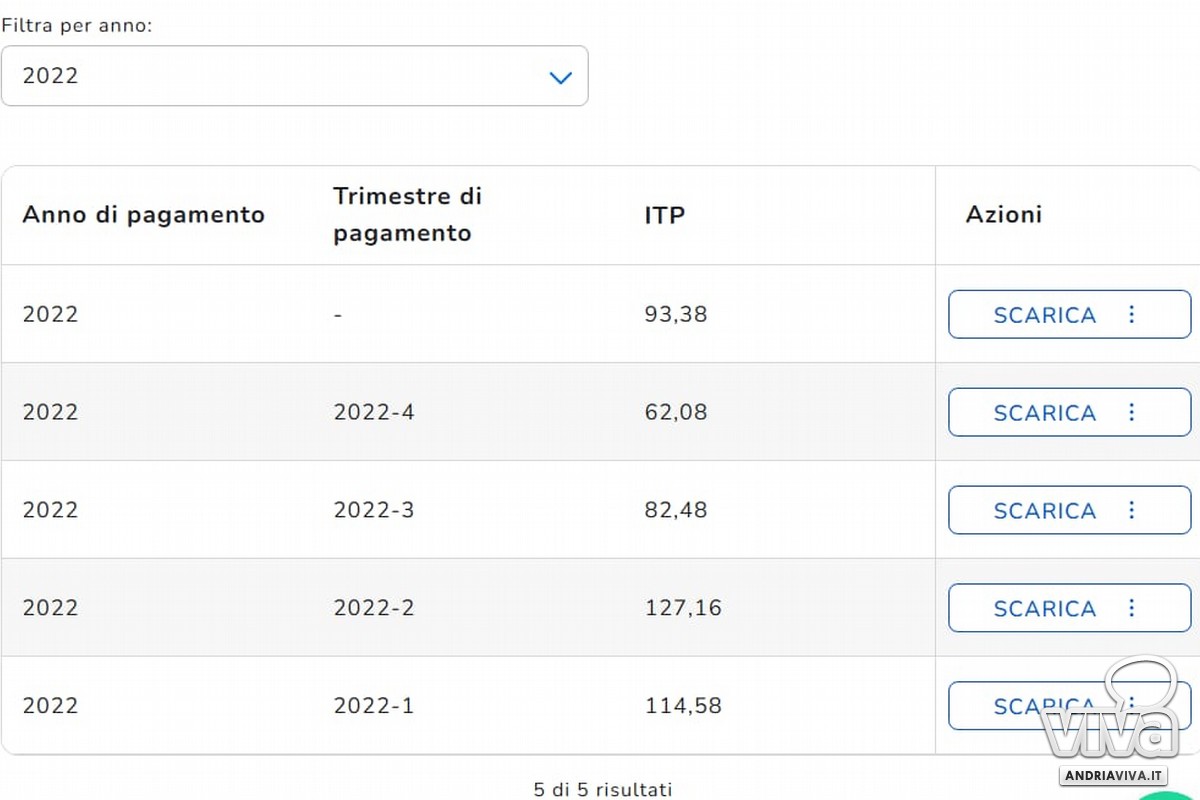1200x800 pixels.
Task: Click SCARICA for quarter 2022-2
Action: [x=1044, y=608]
